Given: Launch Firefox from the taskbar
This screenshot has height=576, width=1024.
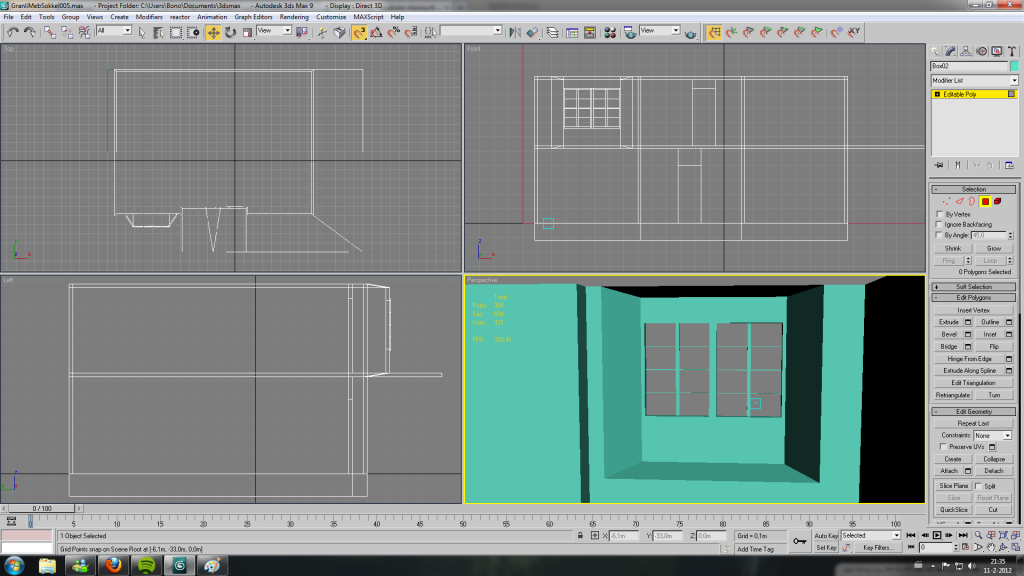Looking at the screenshot, I should click(112, 566).
